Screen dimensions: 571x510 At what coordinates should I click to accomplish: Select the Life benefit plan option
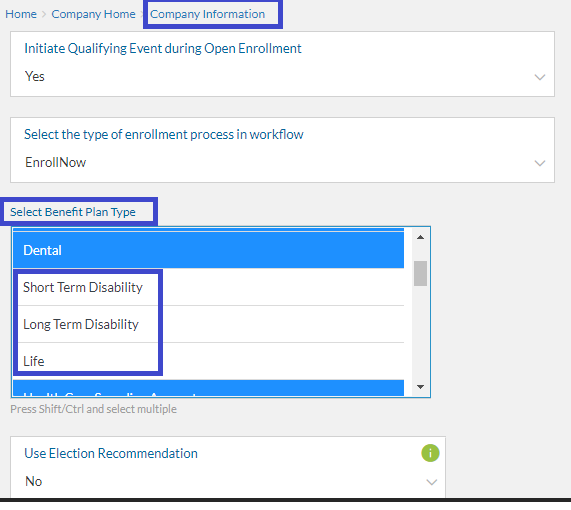tap(208, 361)
